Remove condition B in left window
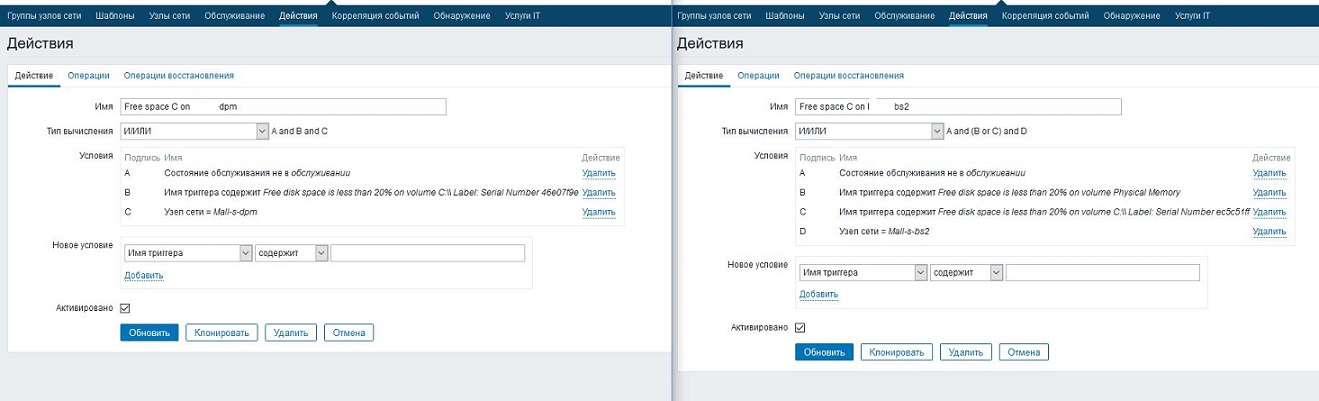Viewport: 1319px width, 401px height. click(599, 192)
